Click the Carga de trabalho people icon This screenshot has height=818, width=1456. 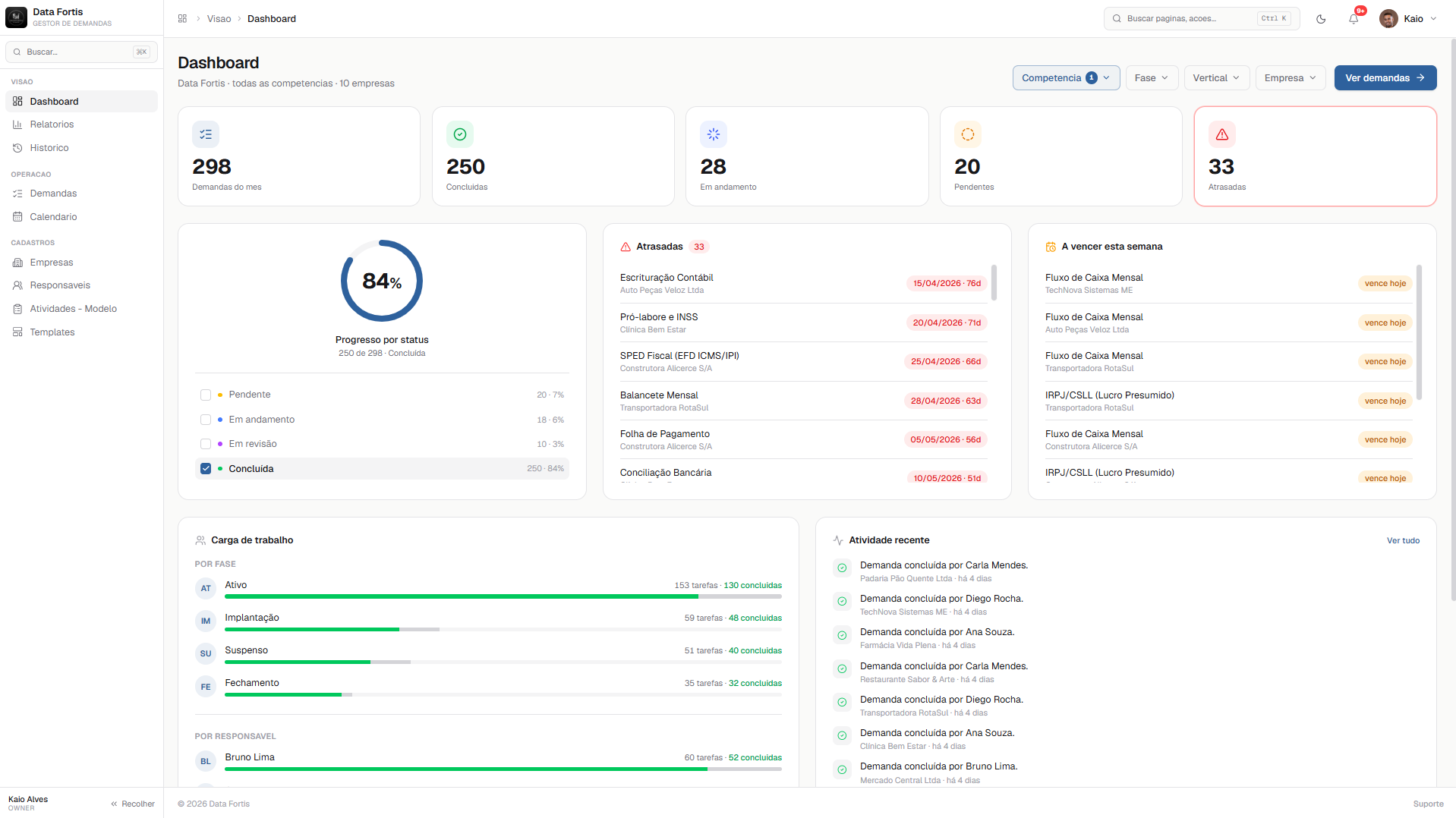click(x=200, y=540)
